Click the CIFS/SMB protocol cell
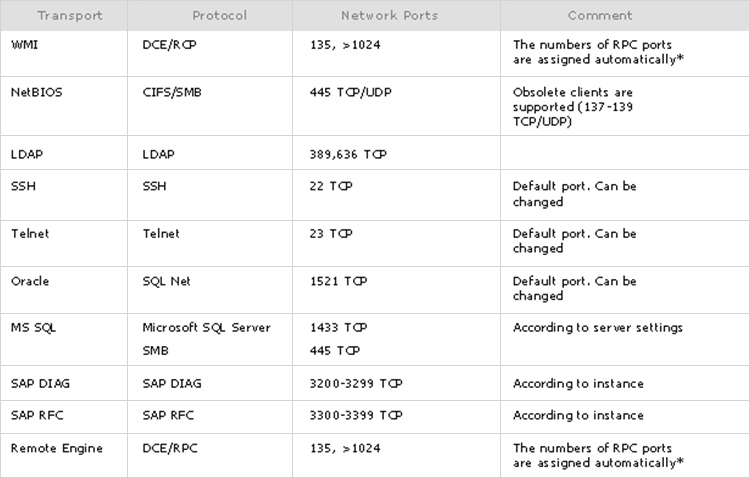750x478 pixels. 210,106
